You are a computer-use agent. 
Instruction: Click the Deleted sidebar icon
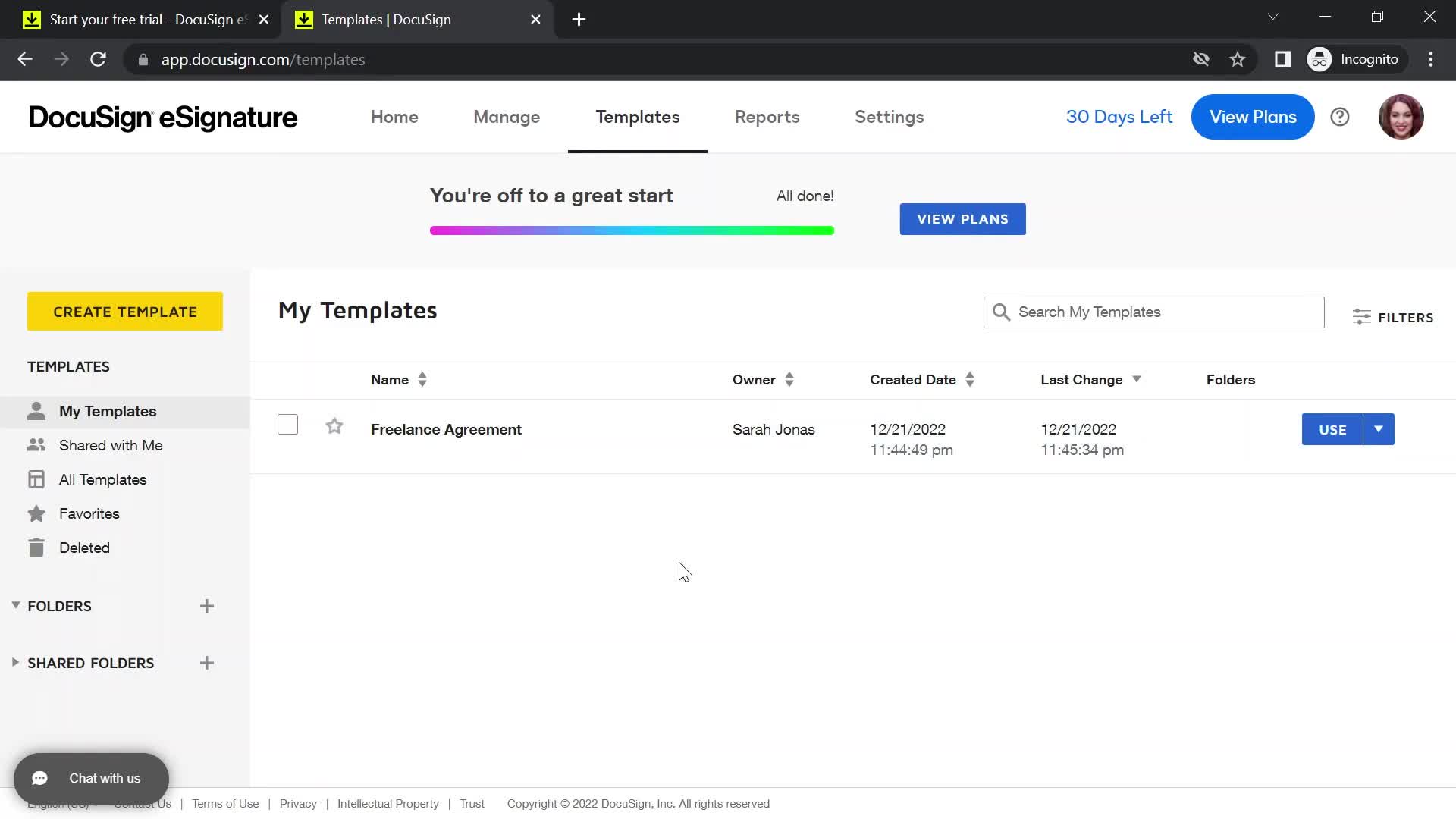coord(36,547)
